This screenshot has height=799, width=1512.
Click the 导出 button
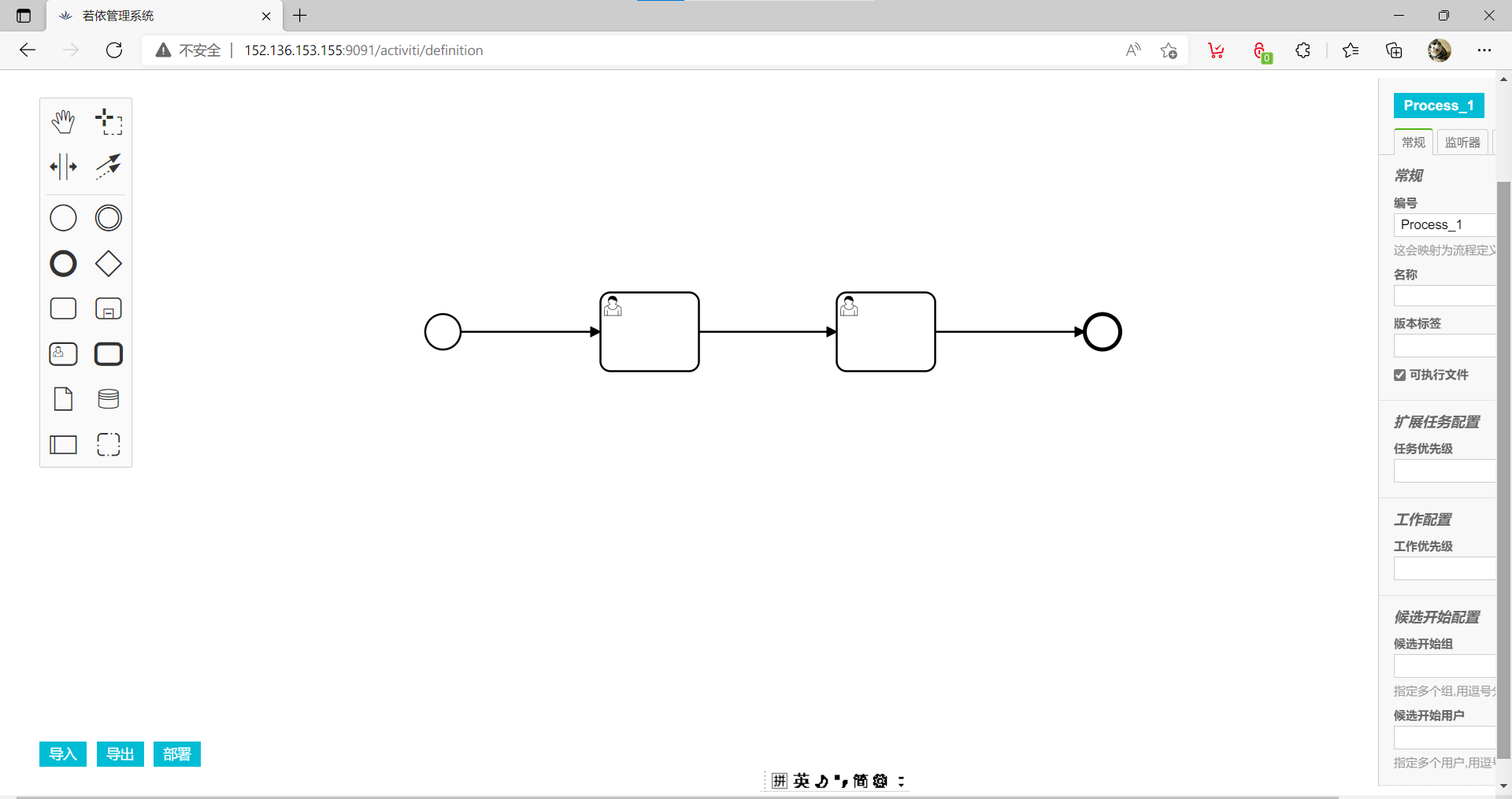coord(120,754)
